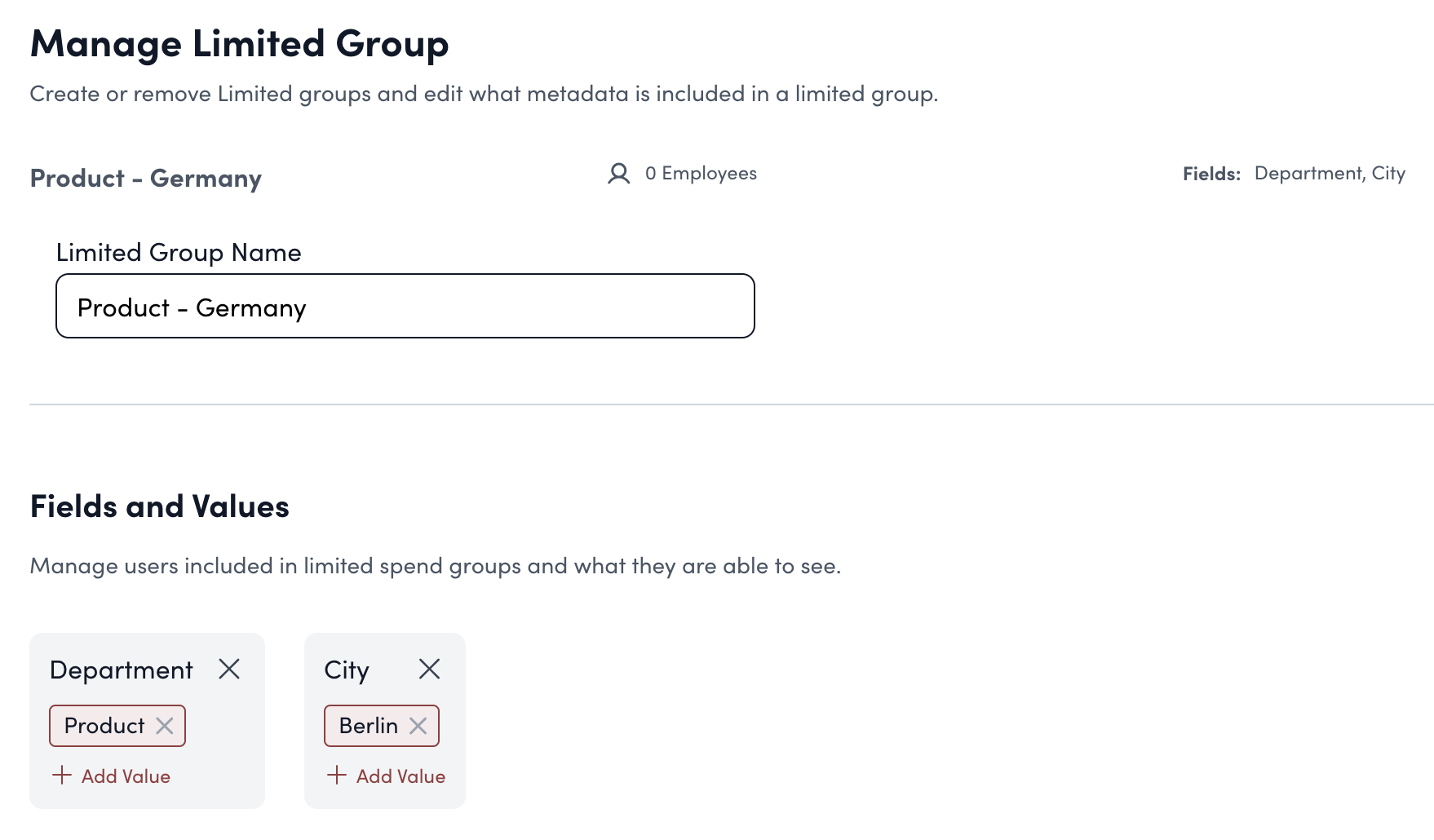The image size is (1434, 840).
Task: Select the Berlin tag text
Action: pyautogui.click(x=369, y=726)
